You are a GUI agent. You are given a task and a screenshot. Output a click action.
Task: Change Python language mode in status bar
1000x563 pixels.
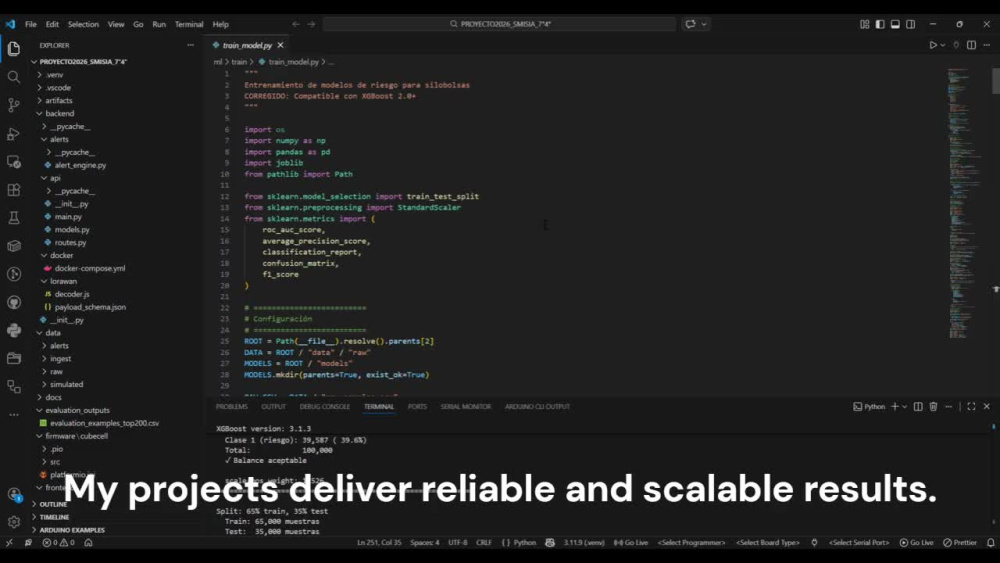525,543
